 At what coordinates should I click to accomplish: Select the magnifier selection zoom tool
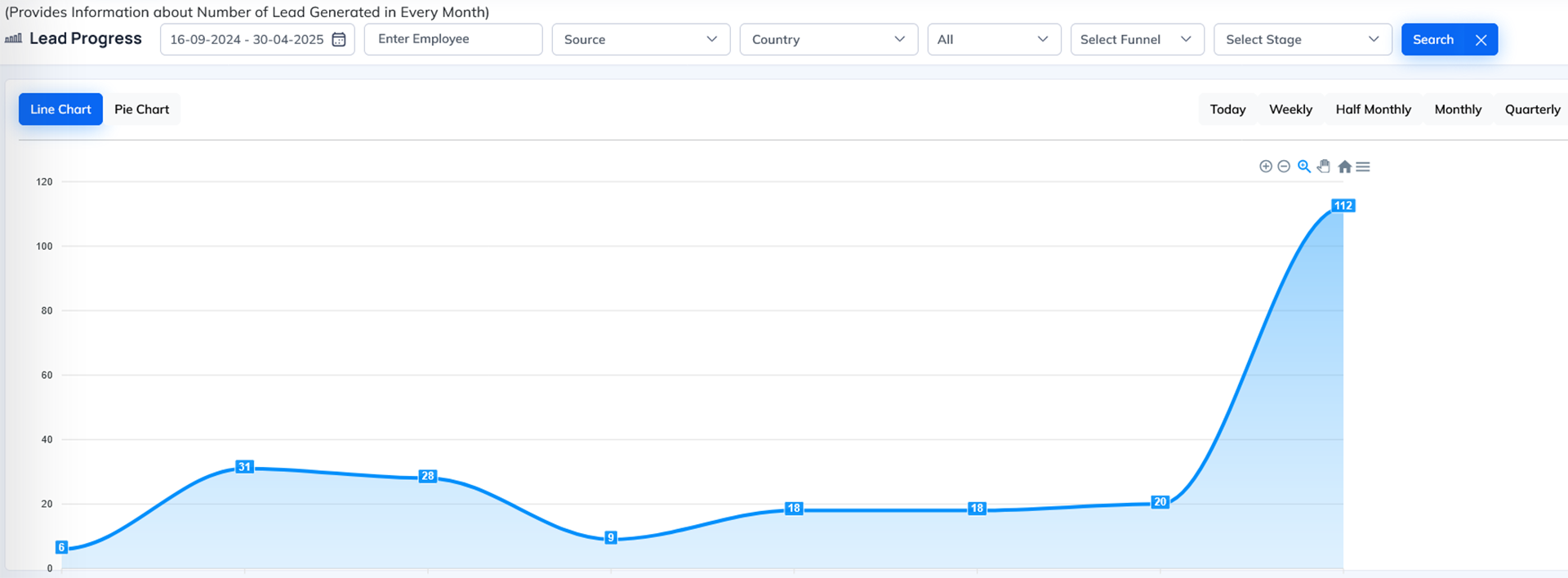coord(1304,167)
